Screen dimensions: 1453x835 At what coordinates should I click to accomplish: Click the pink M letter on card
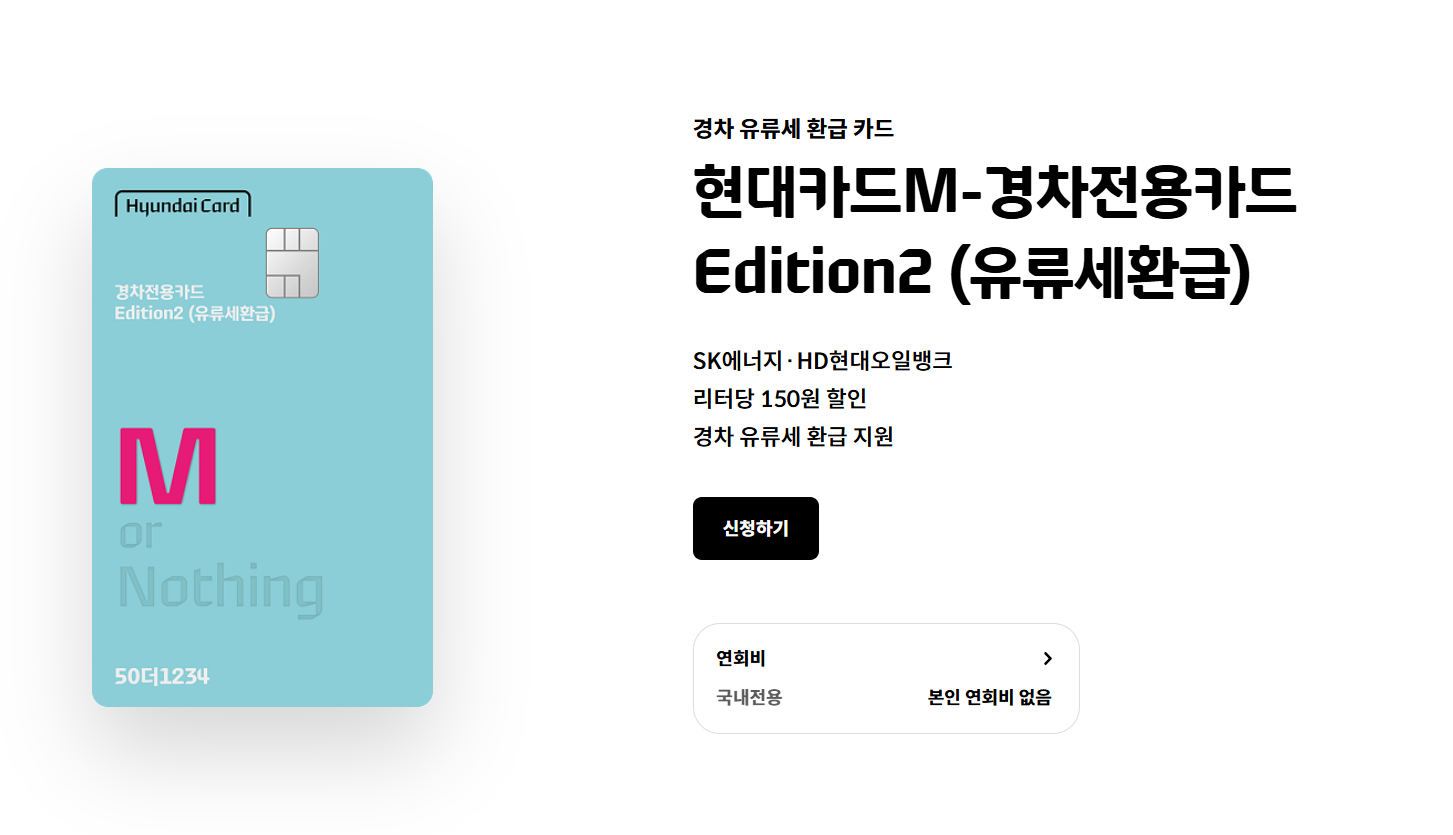pyautogui.click(x=168, y=465)
